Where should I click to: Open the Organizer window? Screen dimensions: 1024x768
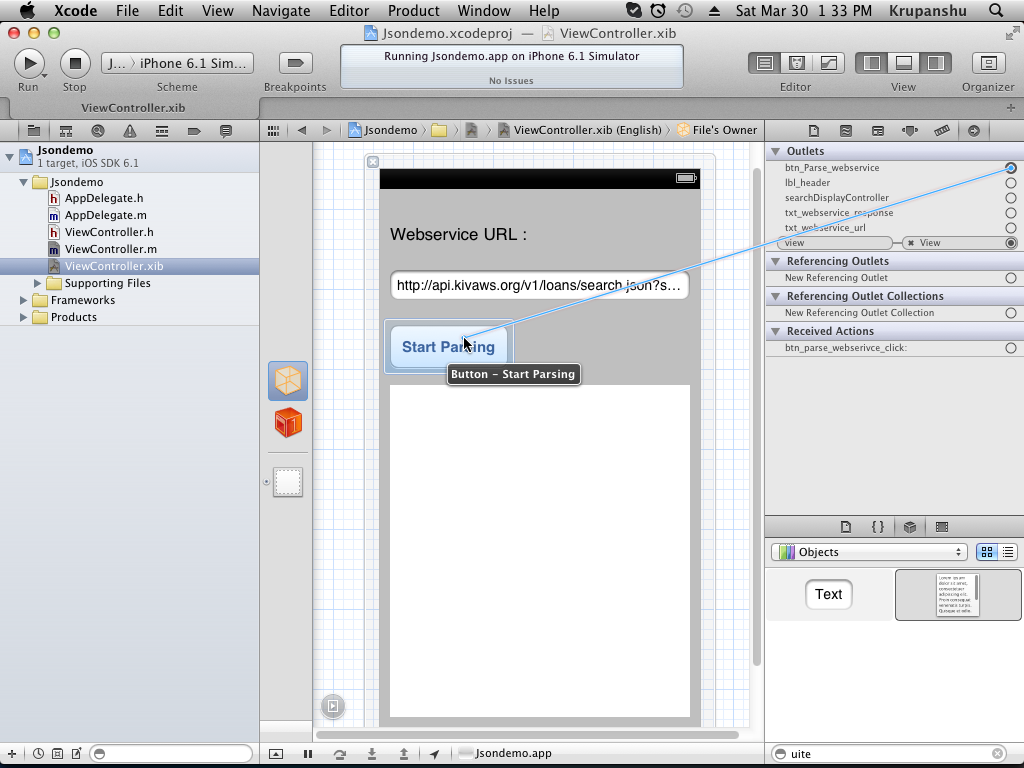[988, 63]
